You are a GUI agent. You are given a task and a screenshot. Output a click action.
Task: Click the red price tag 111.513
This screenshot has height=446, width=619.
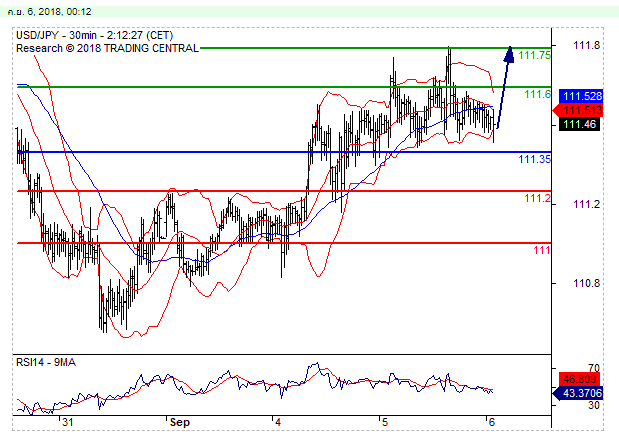tap(579, 110)
